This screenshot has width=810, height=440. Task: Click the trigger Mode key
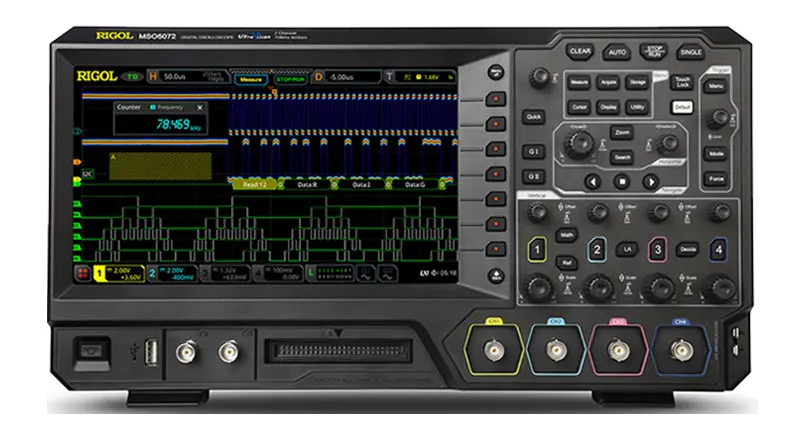click(716, 154)
